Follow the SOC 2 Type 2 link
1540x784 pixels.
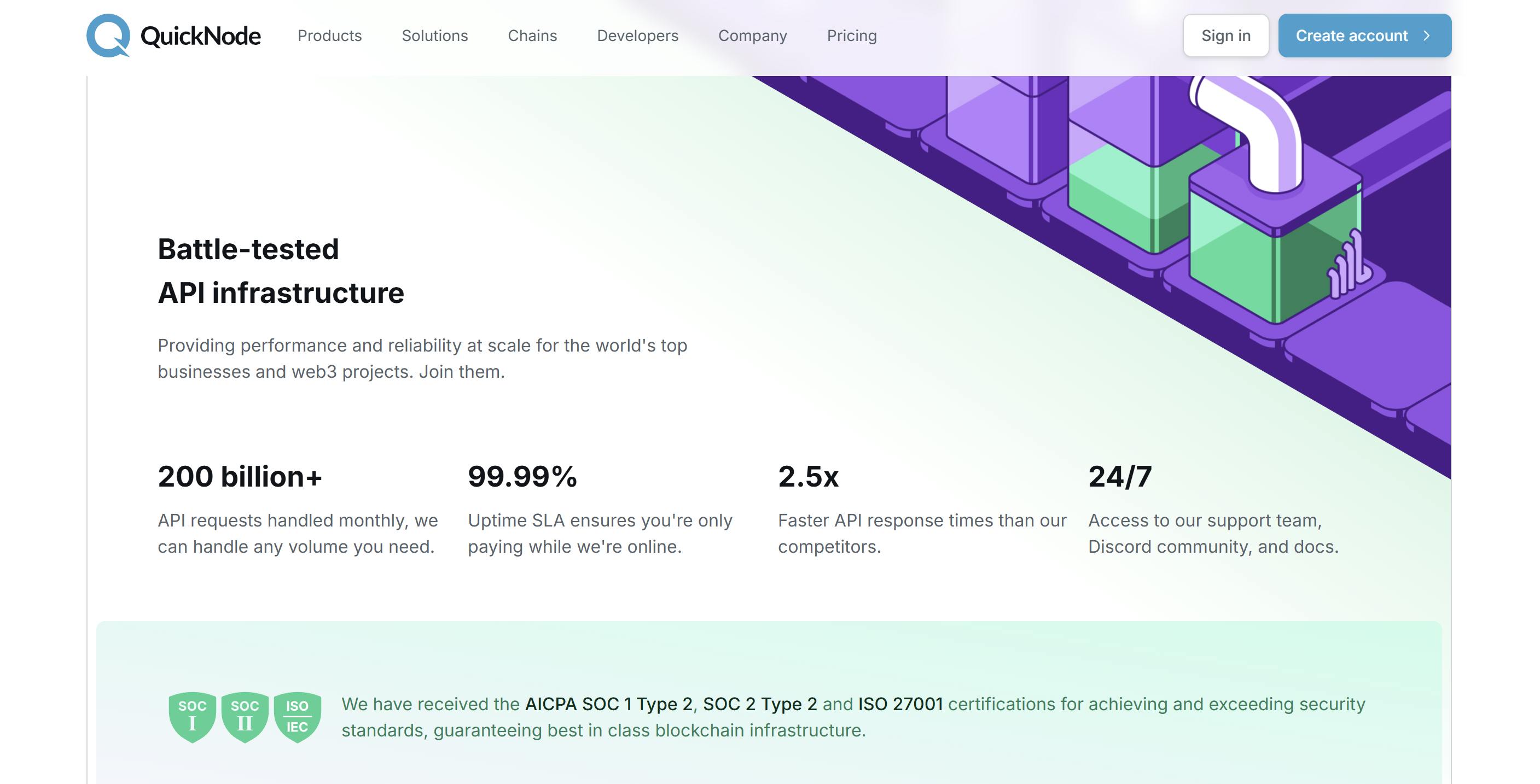click(760, 704)
